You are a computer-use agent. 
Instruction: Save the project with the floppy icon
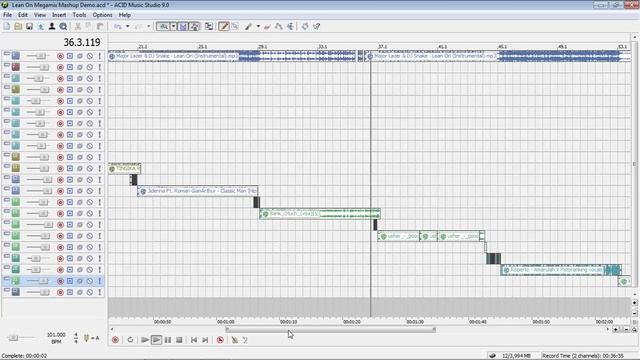(x=29, y=27)
